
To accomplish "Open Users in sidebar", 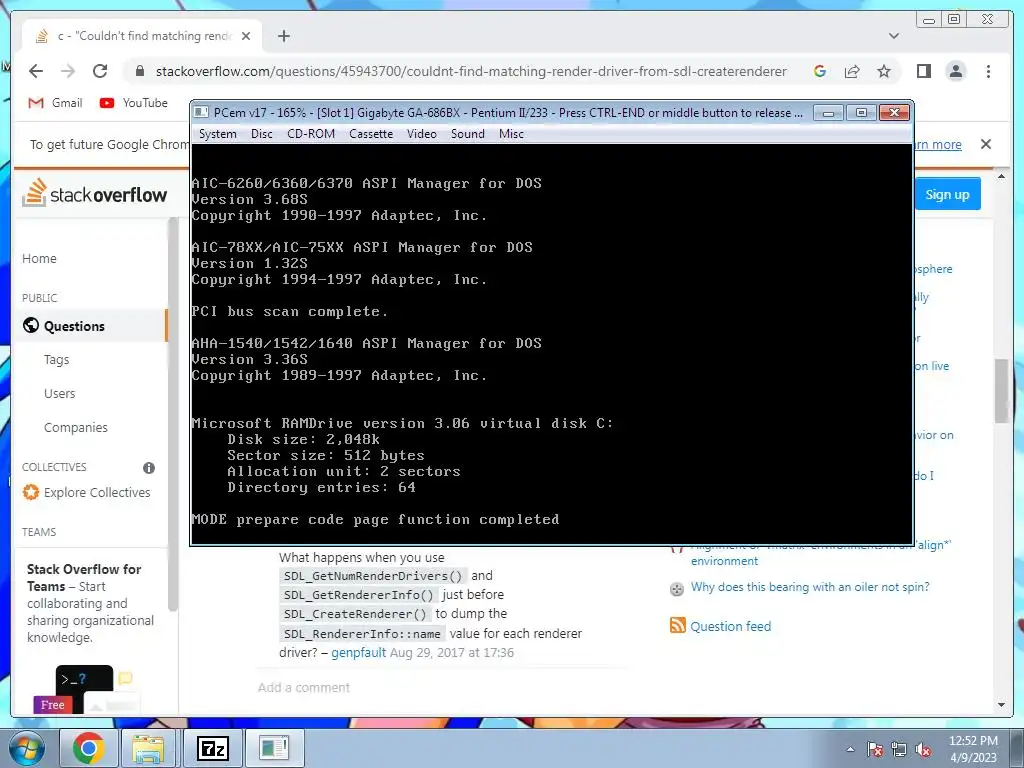I will [x=59, y=393].
